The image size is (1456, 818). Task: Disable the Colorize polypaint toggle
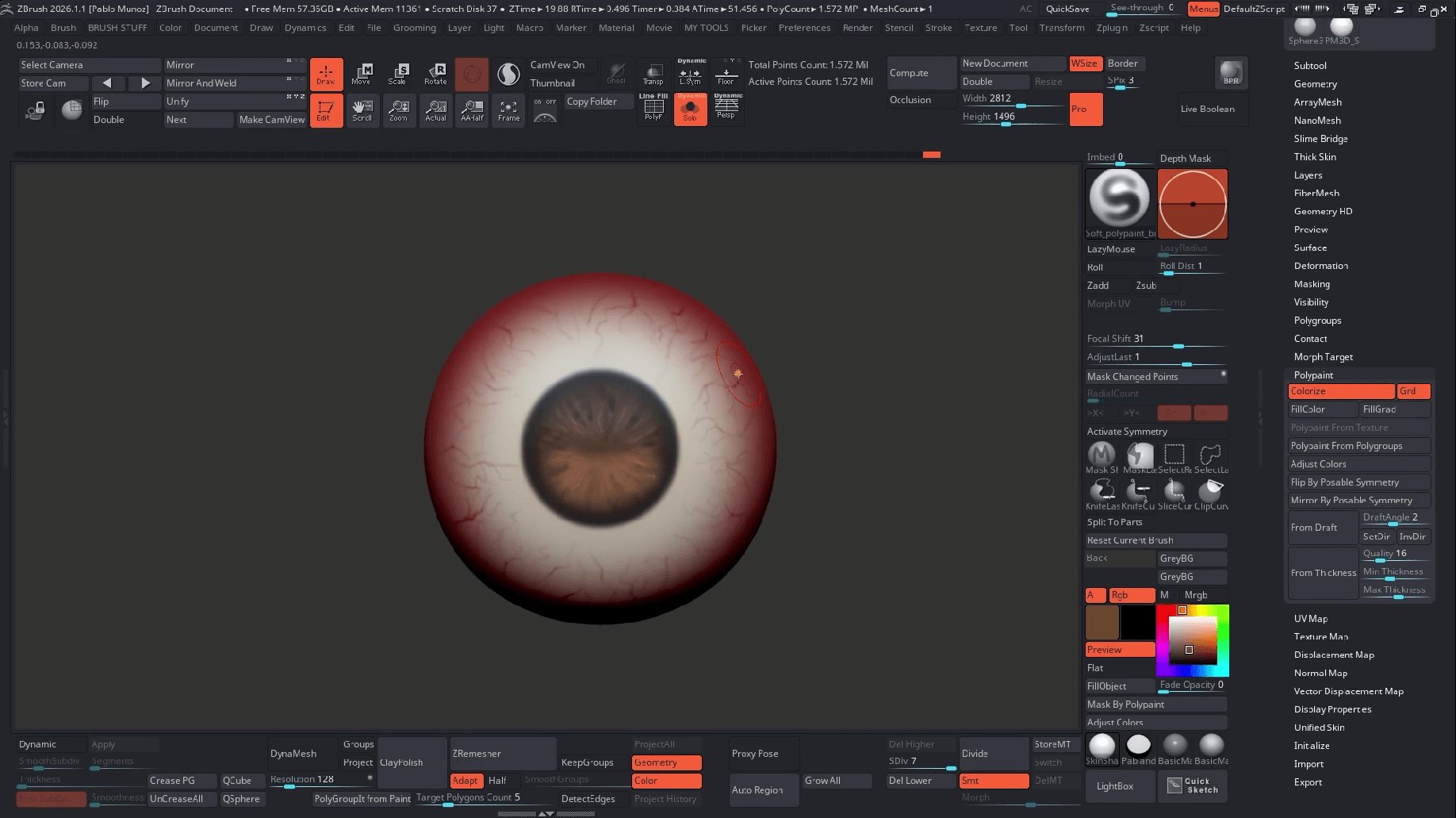tap(1340, 391)
